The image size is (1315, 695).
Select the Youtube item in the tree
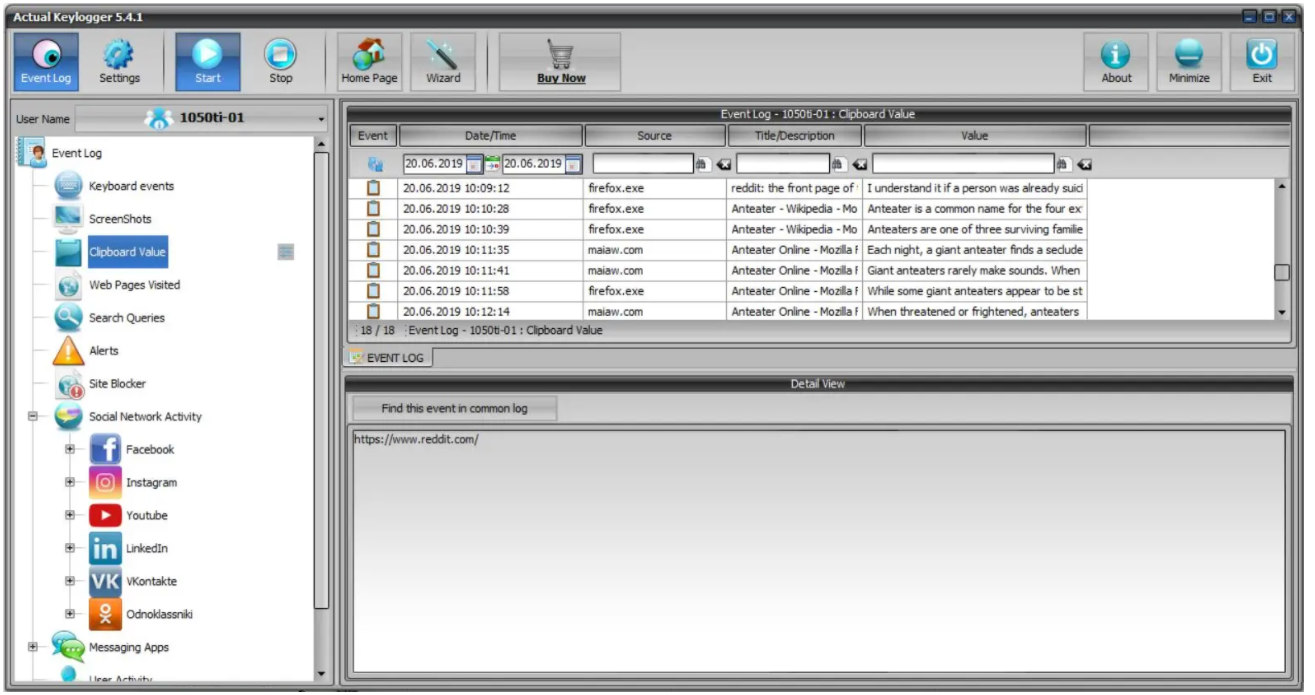click(146, 516)
